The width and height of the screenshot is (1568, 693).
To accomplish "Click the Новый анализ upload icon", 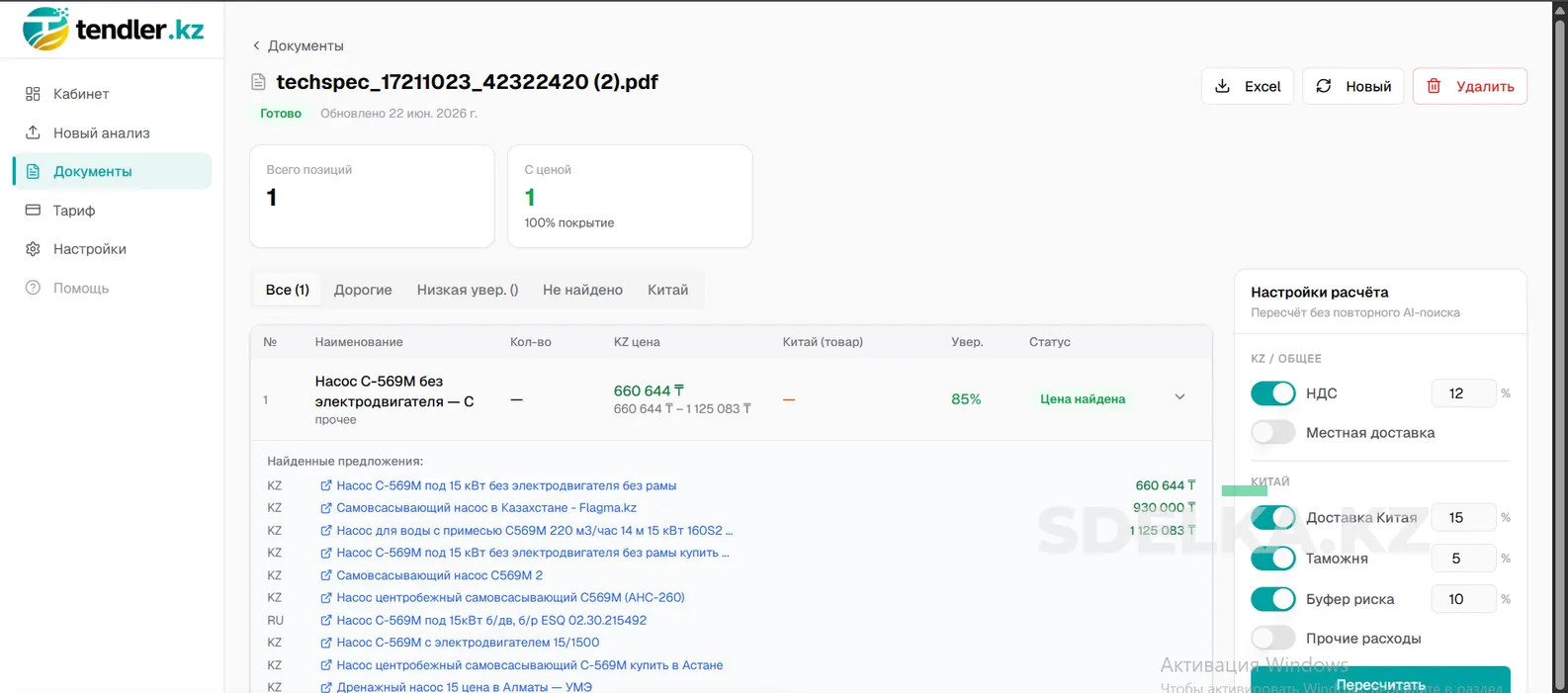I will (x=33, y=132).
